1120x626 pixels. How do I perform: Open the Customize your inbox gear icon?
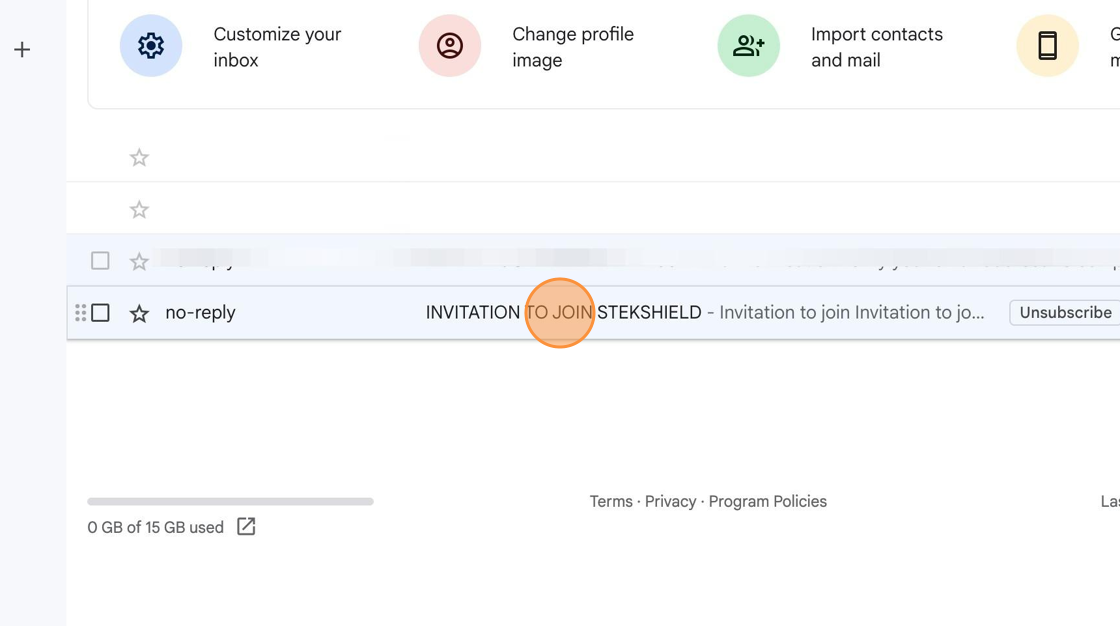click(x=151, y=46)
